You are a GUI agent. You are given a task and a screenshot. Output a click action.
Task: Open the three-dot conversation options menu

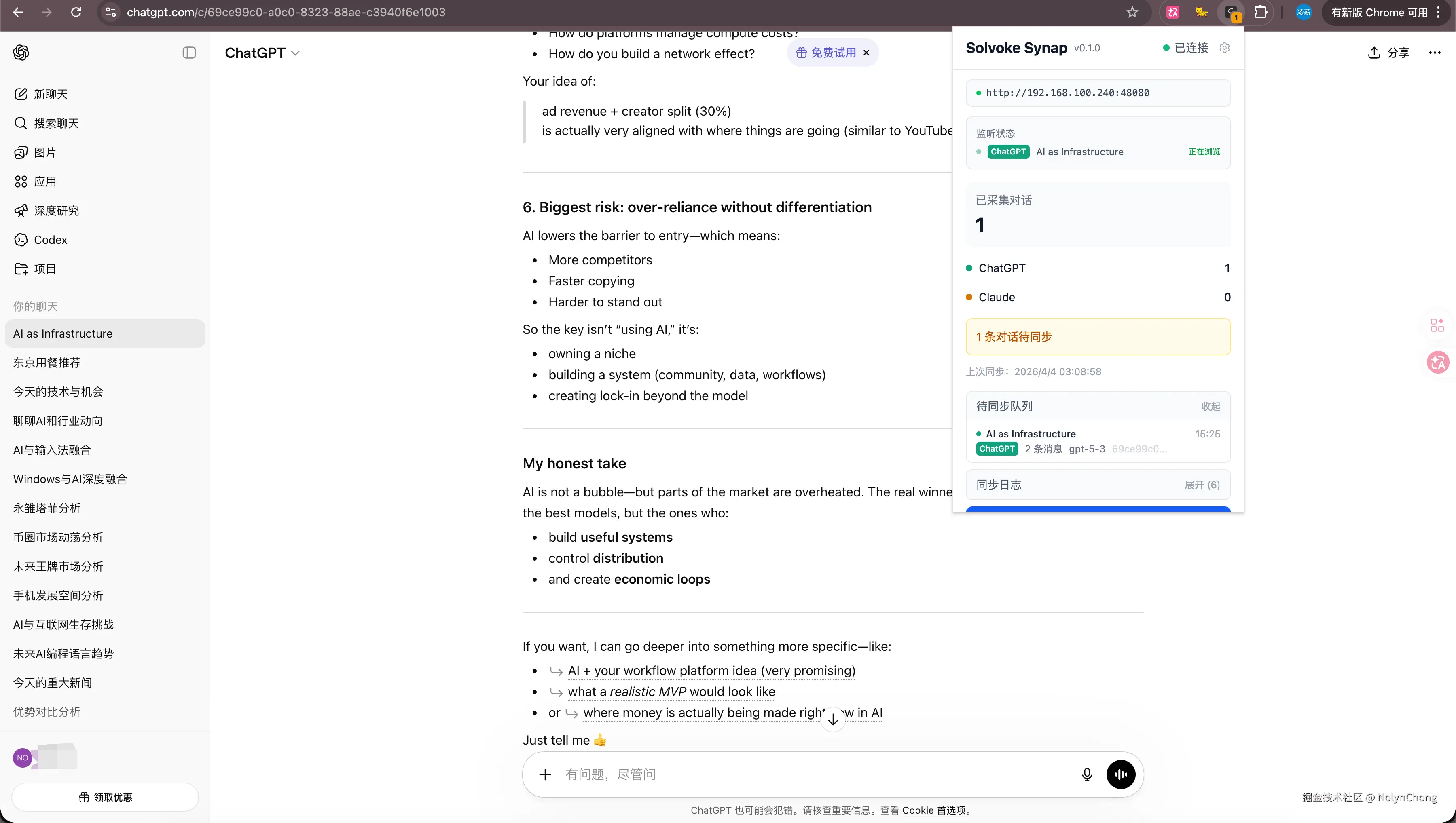1434,53
